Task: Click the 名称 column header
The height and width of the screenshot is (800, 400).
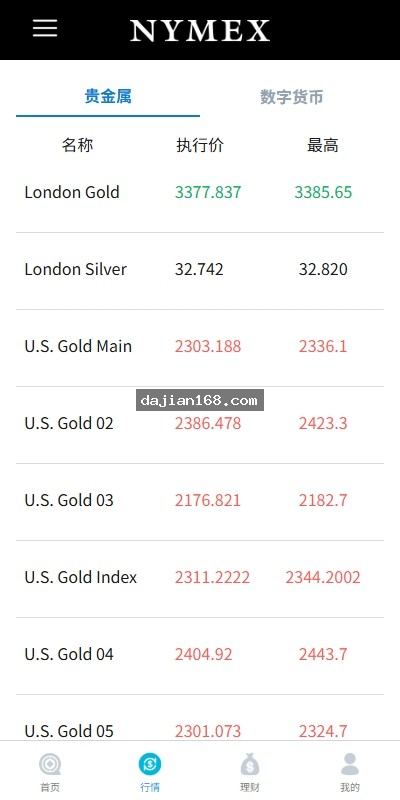Action: click(x=78, y=145)
